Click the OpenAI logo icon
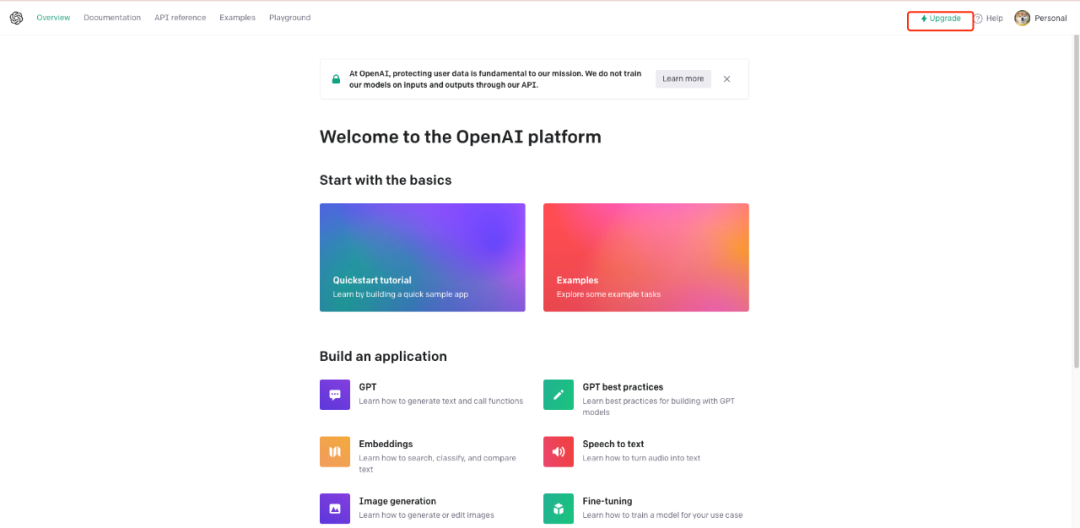This screenshot has height=528, width=1080. tap(17, 18)
